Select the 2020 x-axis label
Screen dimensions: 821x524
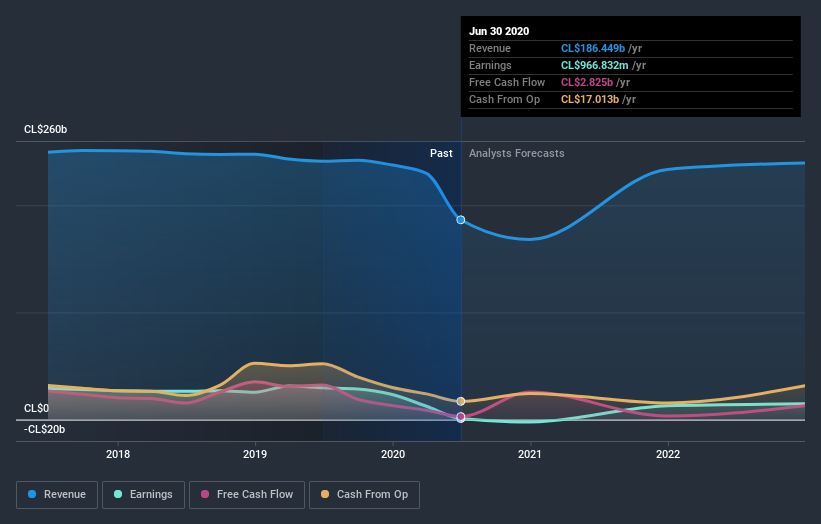click(x=393, y=454)
